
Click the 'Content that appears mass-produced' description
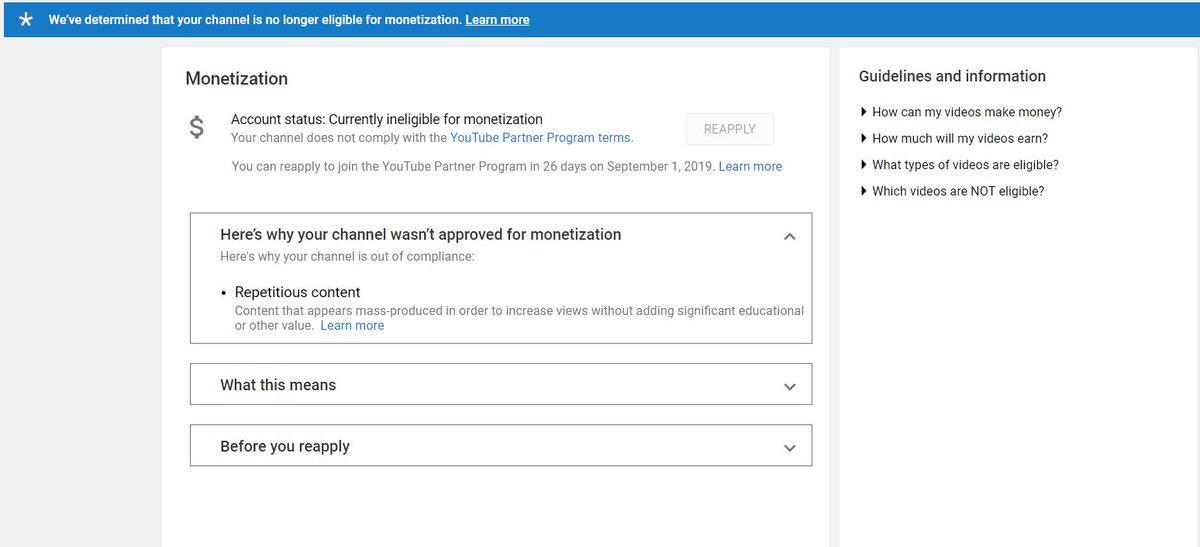point(519,318)
